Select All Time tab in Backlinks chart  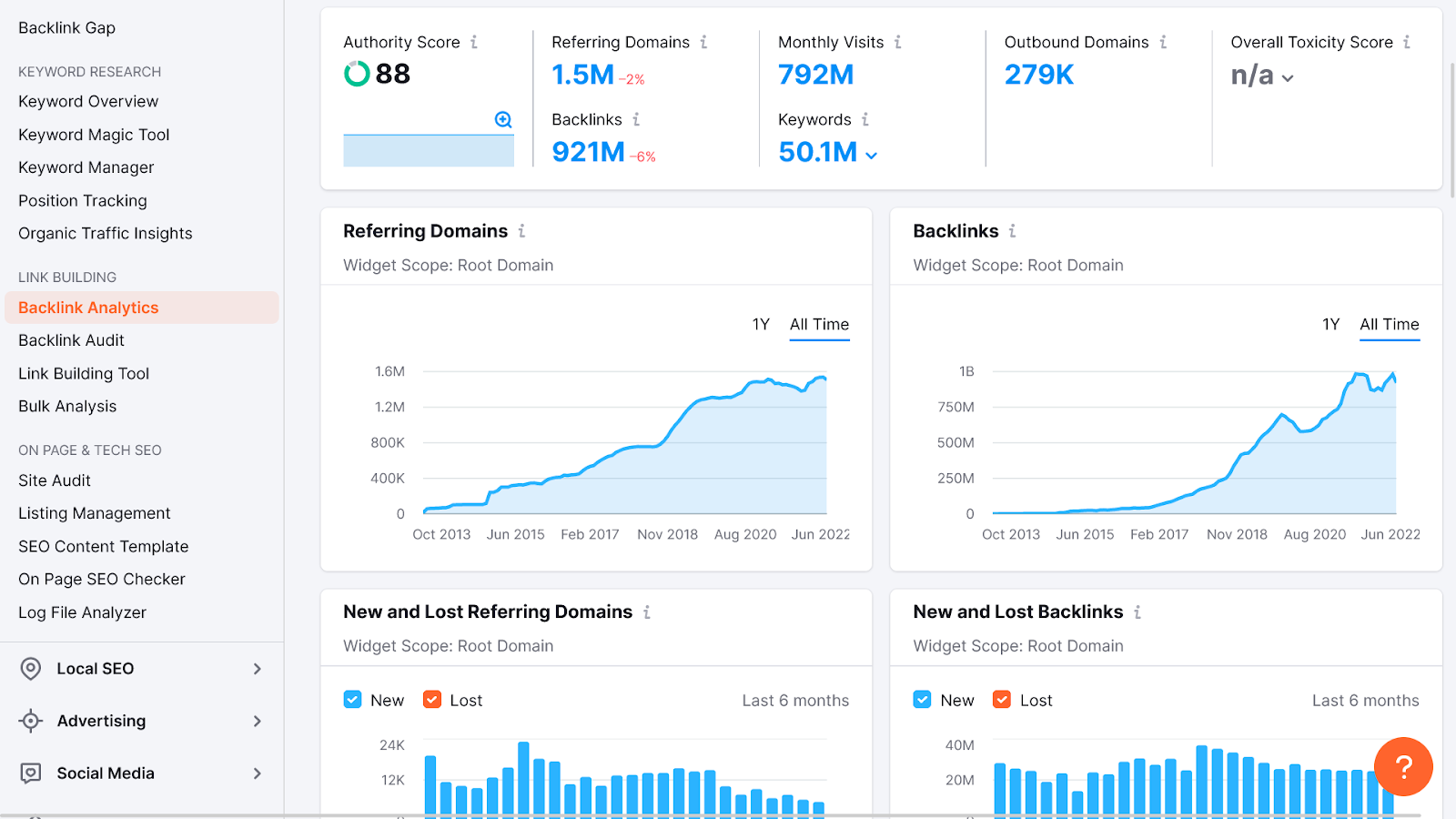(1390, 325)
